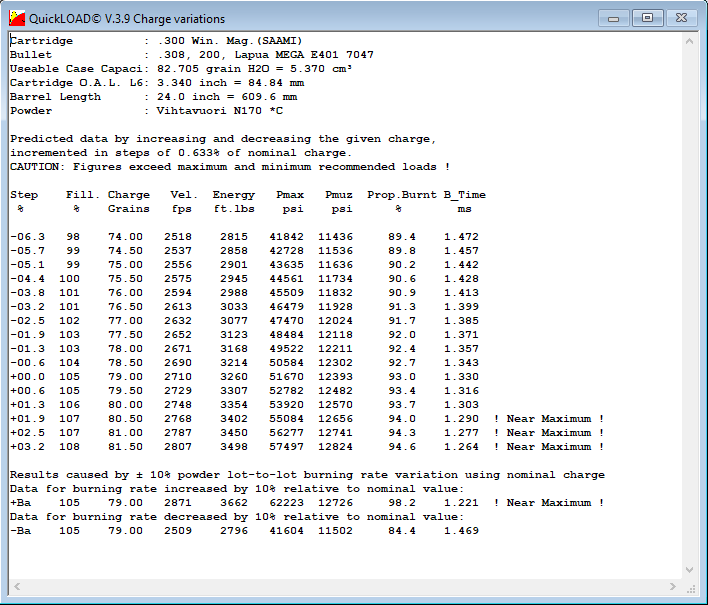Viewport: 708px width, 605px height.
Task: Click Near Maximum warning on 81.00 row
Action: coord(549,433)
